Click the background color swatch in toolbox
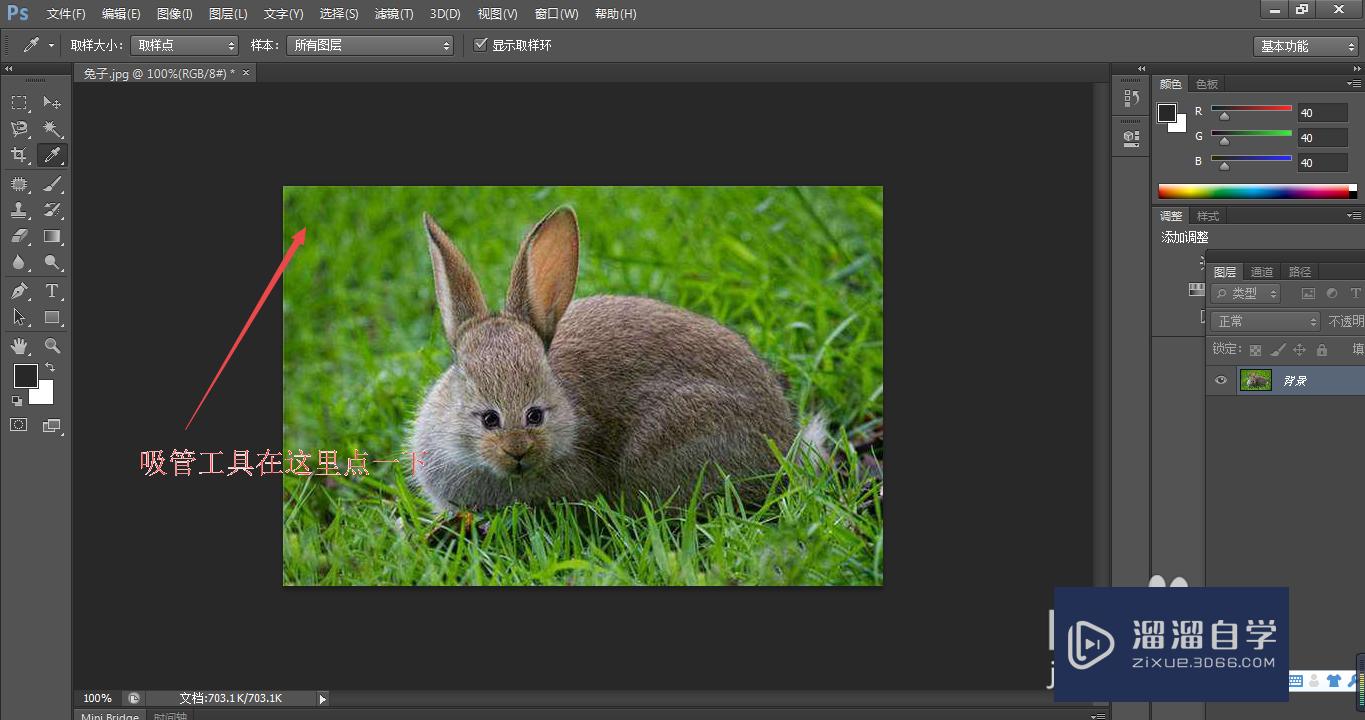The height and width of the screenshot is (720, 1365). point(43,393)
